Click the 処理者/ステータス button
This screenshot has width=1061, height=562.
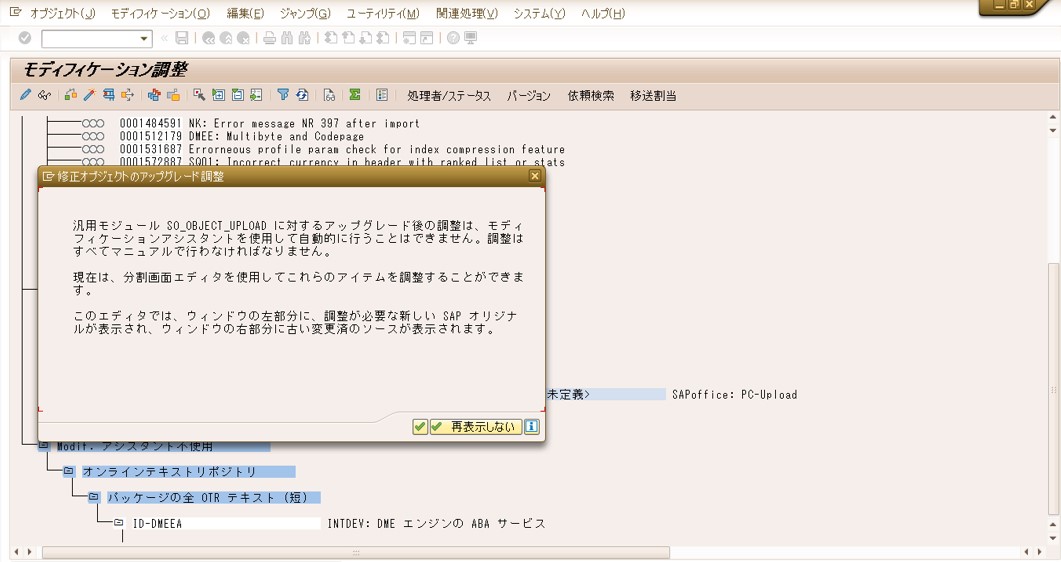[x=449, y=96]
